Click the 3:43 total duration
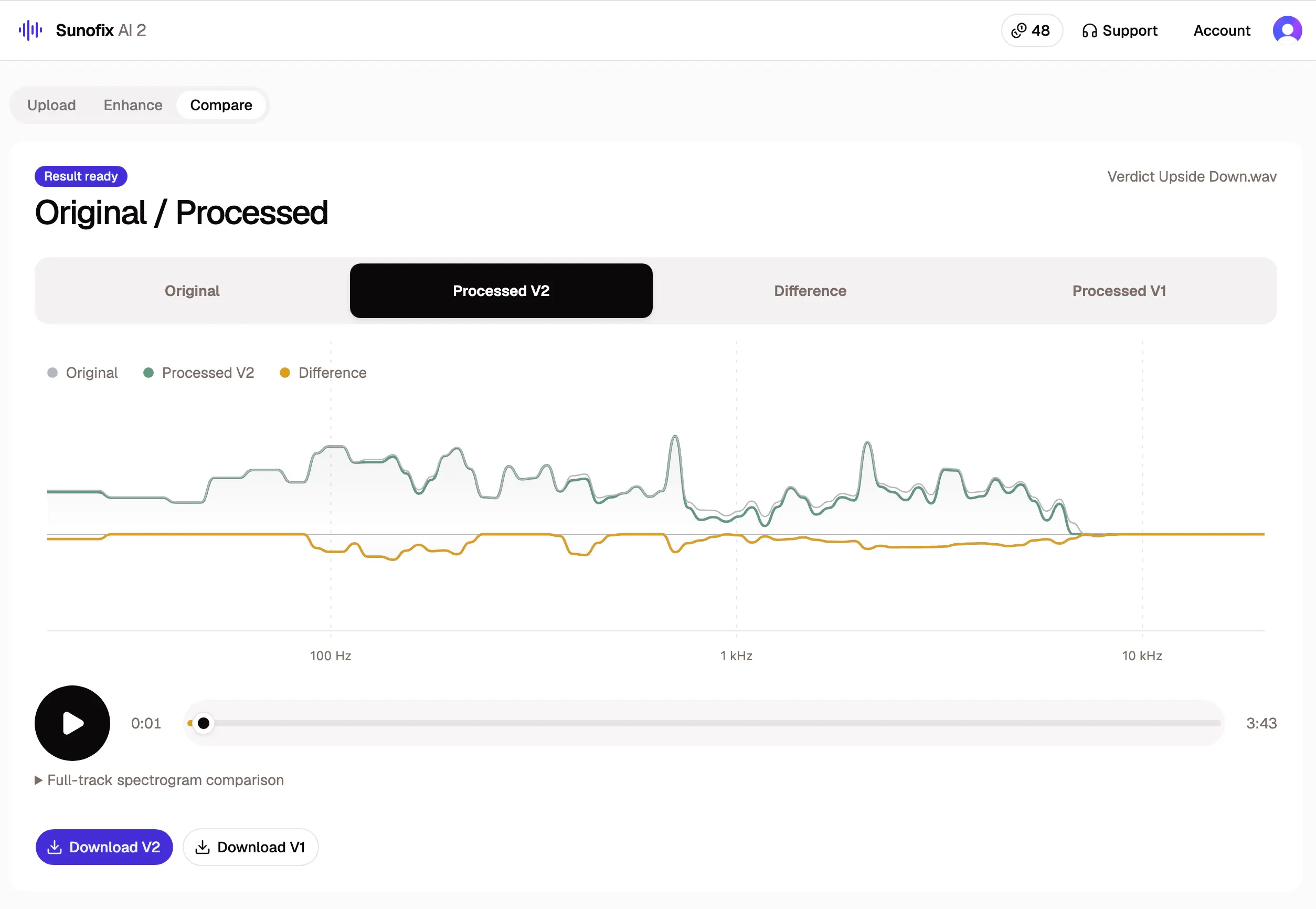The width and height of the screenshot is (1316, 909). 1261,723
